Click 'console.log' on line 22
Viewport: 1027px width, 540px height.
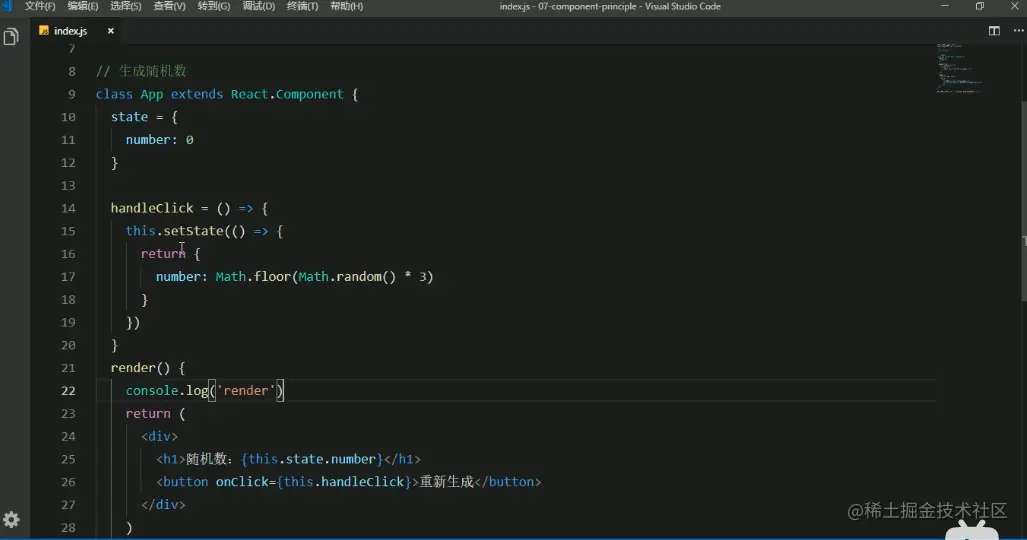(166, 391)
